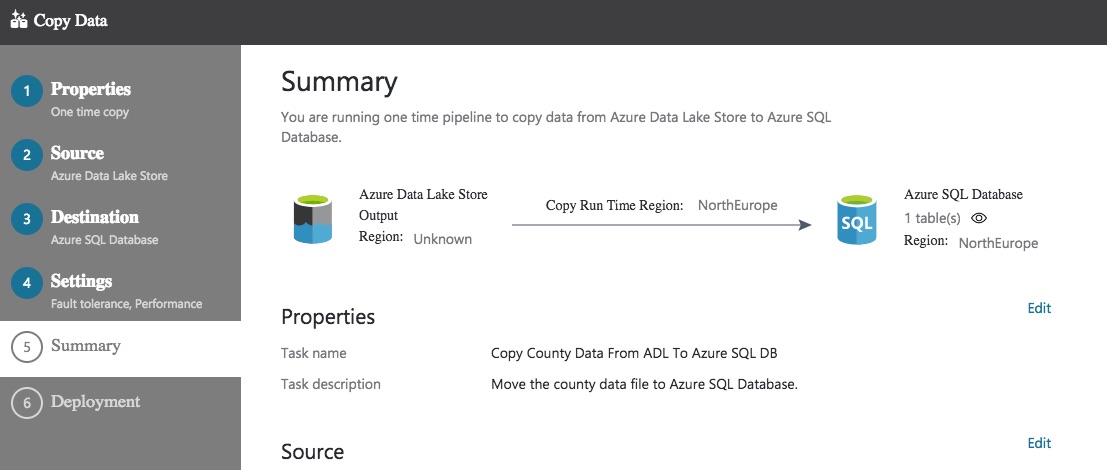Viewport: 1107px width, 470px height.
Task: Click step 1 circle for Properties
Action: click(27, 92)
